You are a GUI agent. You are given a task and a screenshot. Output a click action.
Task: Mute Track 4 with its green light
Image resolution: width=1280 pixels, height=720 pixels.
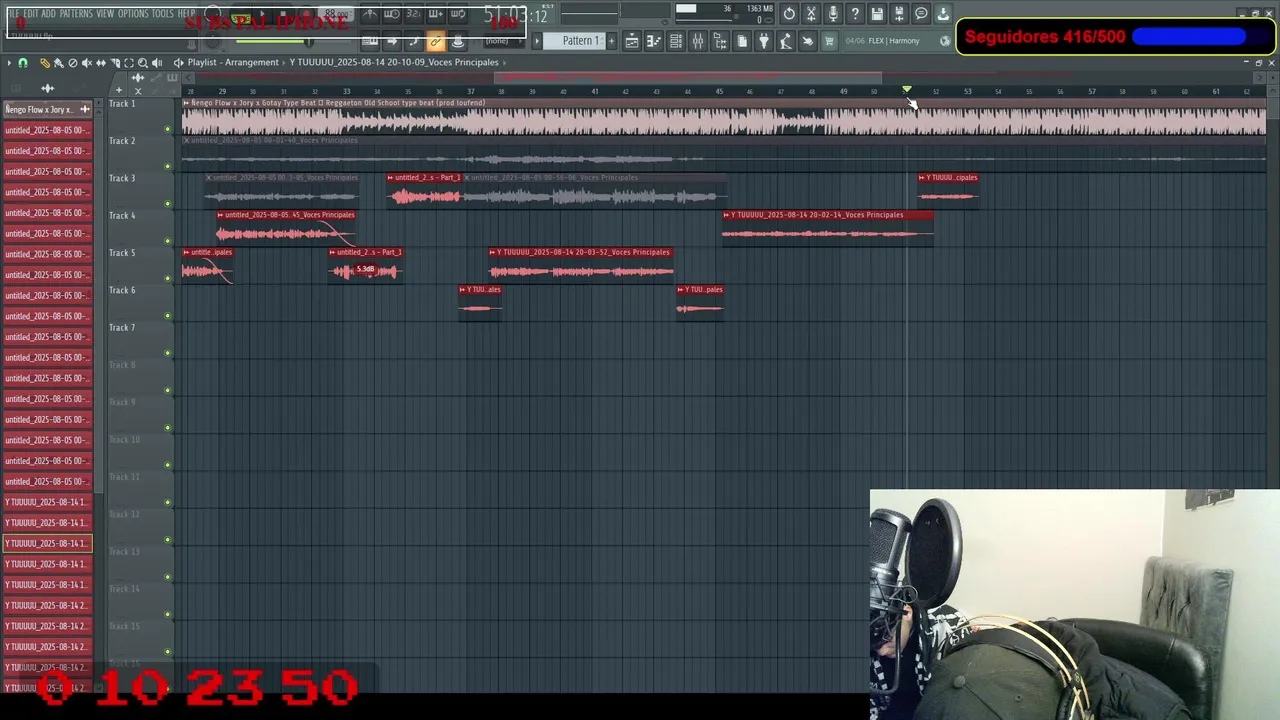[x=167, y=241]
